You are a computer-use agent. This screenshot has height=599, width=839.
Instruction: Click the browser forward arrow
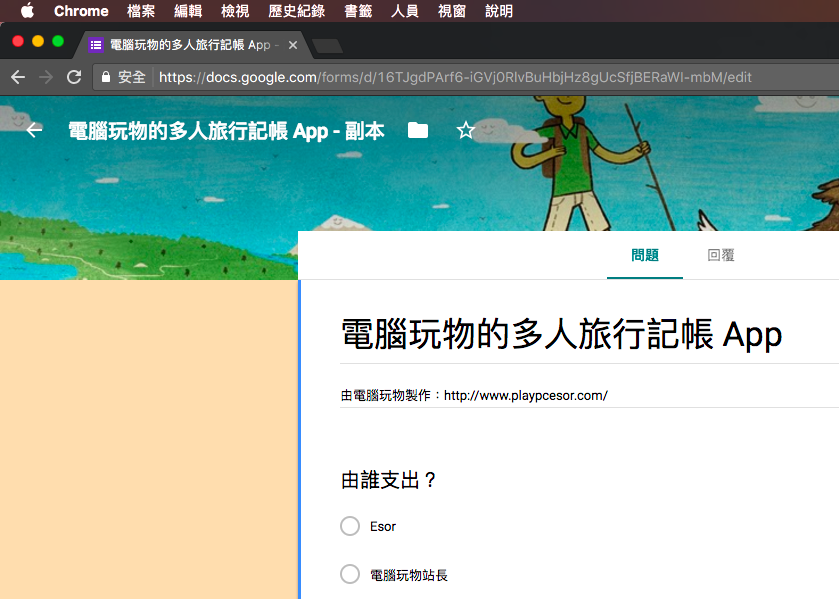pyautogui.click(x=46, y=77)
